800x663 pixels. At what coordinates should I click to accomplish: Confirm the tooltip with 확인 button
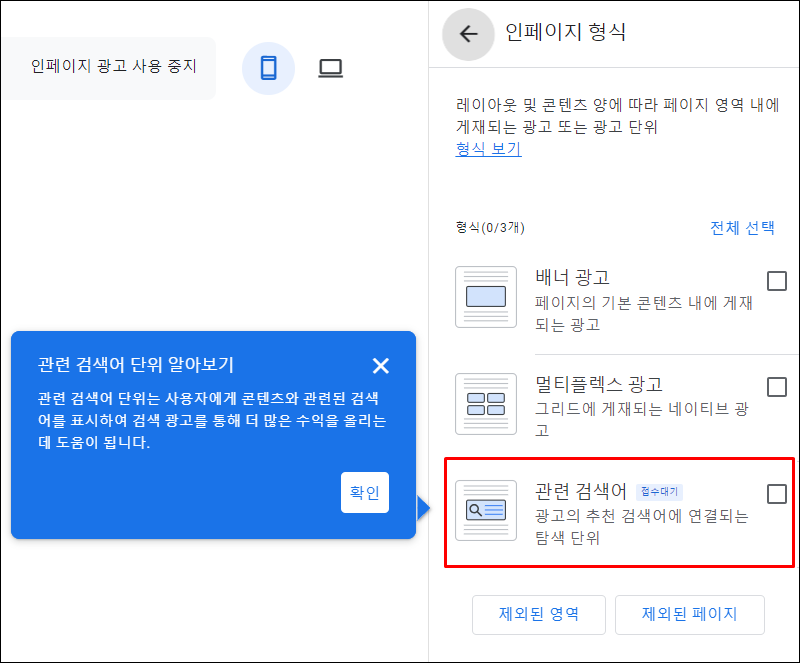click(x=365, y=492)
